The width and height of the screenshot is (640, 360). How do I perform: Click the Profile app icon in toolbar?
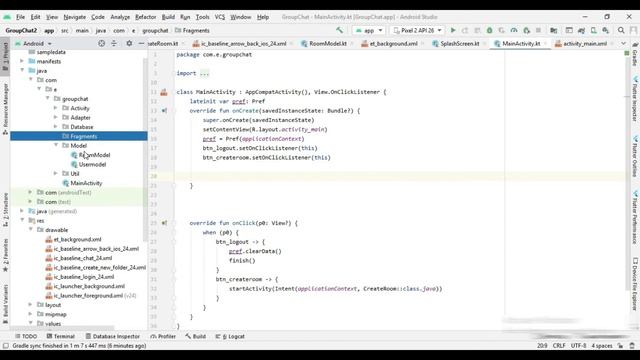(x=514, y=30)
